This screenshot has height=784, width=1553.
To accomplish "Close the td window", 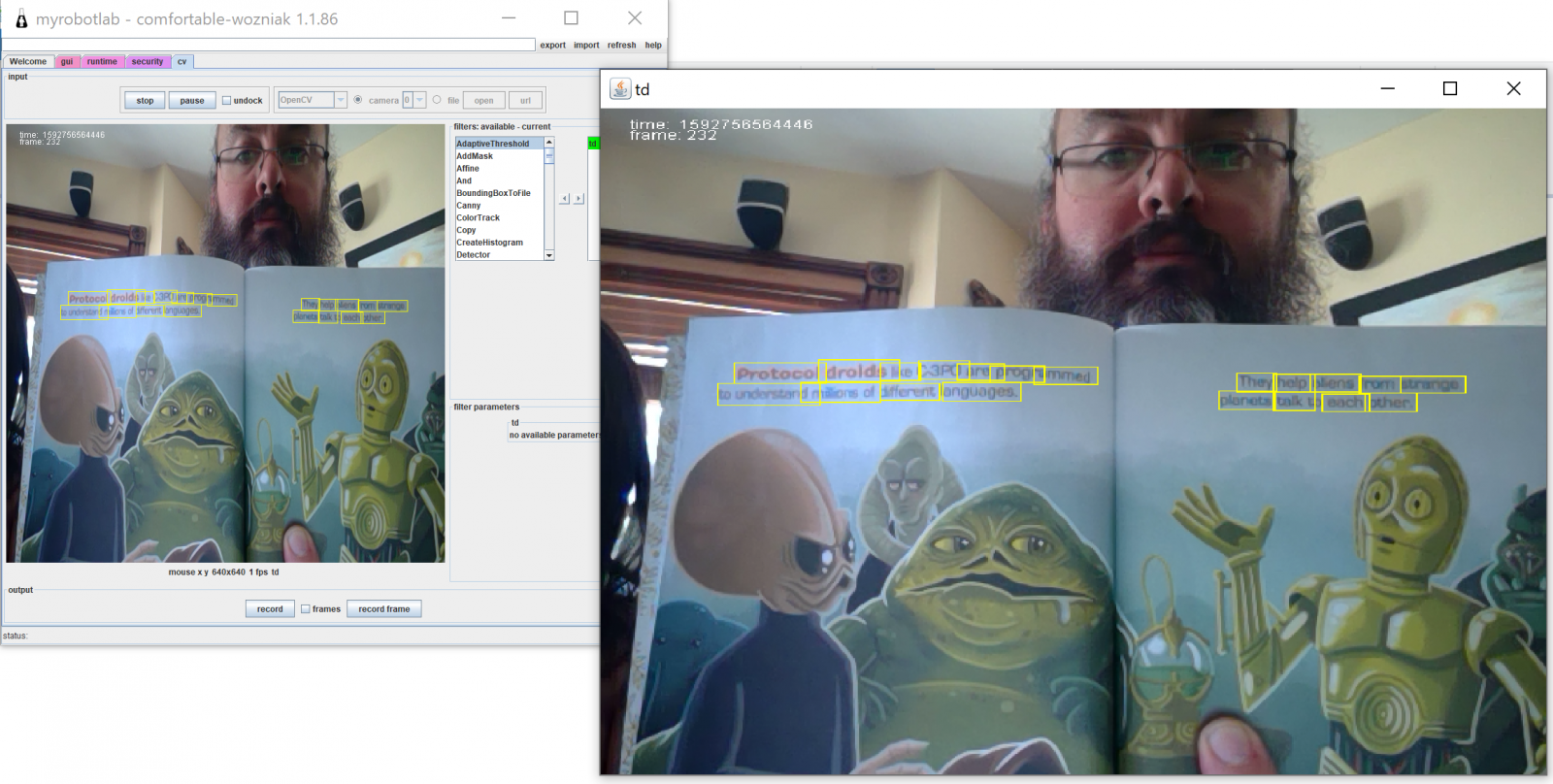I will pyautogui.click(x=1513, y=88).
